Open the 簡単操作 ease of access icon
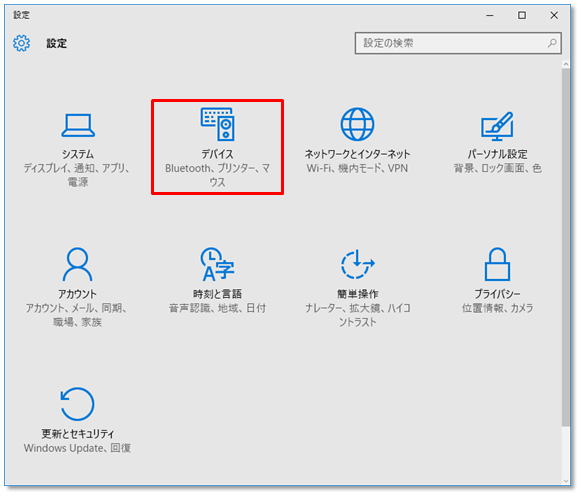The image size is (581, 496). click(357, 264)
